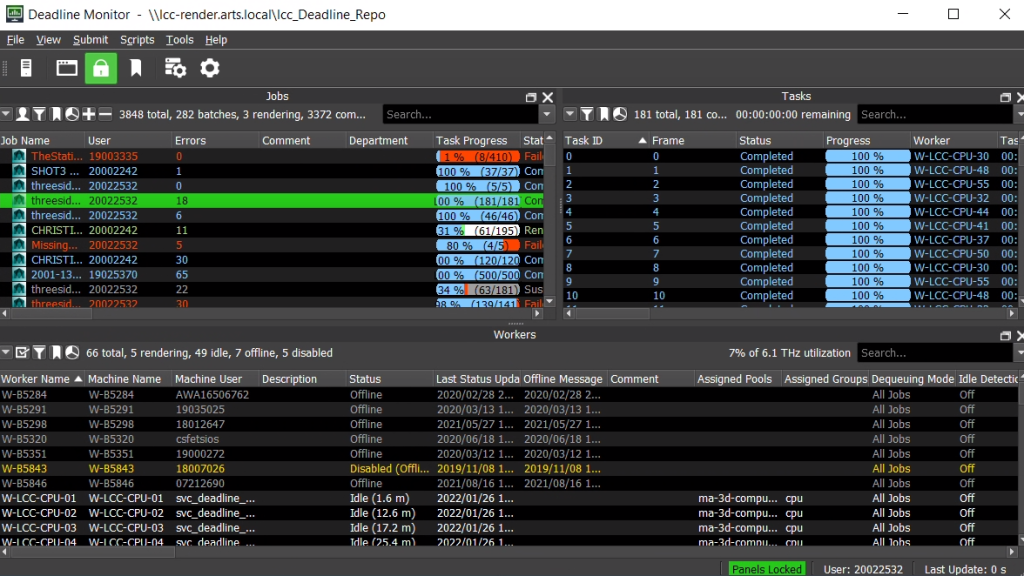The width and height of the screenshot is (1024, 576).
Task: Toggle the funnel filter in Workers panel
Action: click(x=39, y=353)
